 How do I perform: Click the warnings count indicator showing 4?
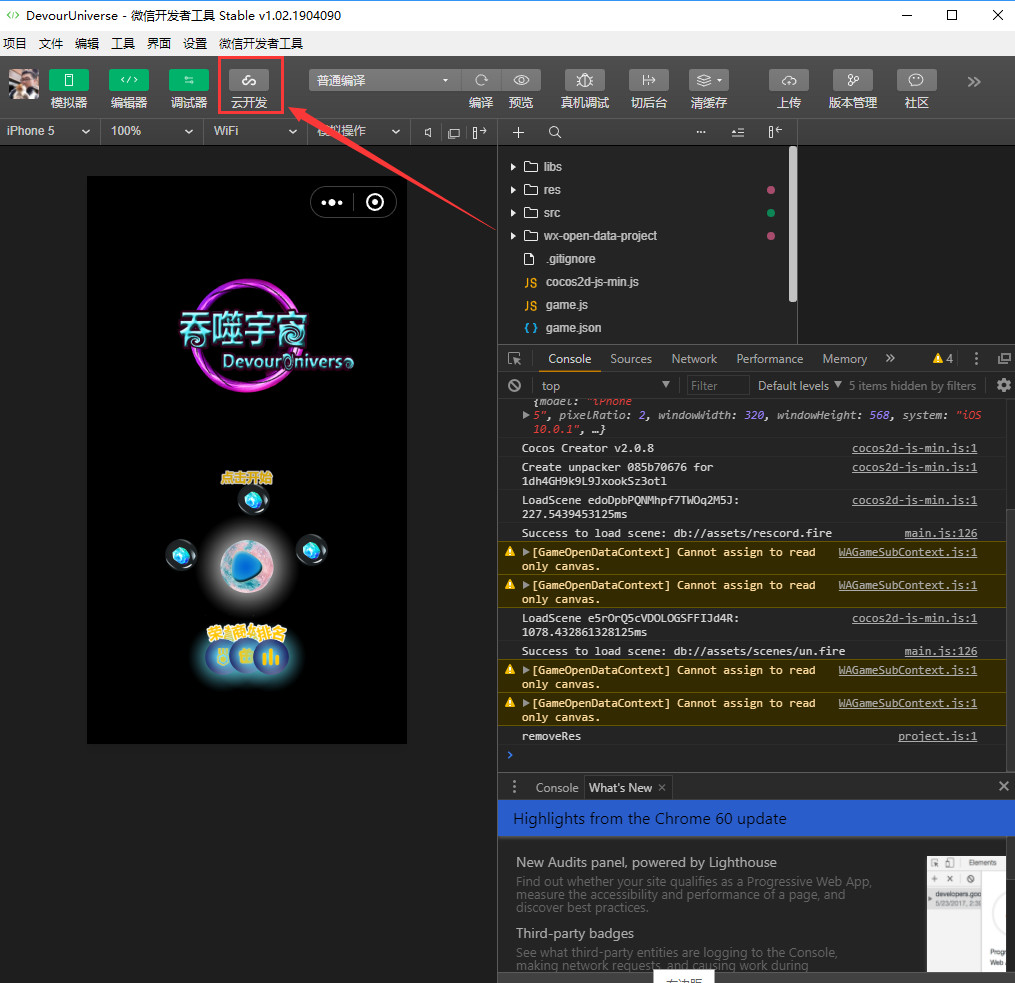click(942, 359)
